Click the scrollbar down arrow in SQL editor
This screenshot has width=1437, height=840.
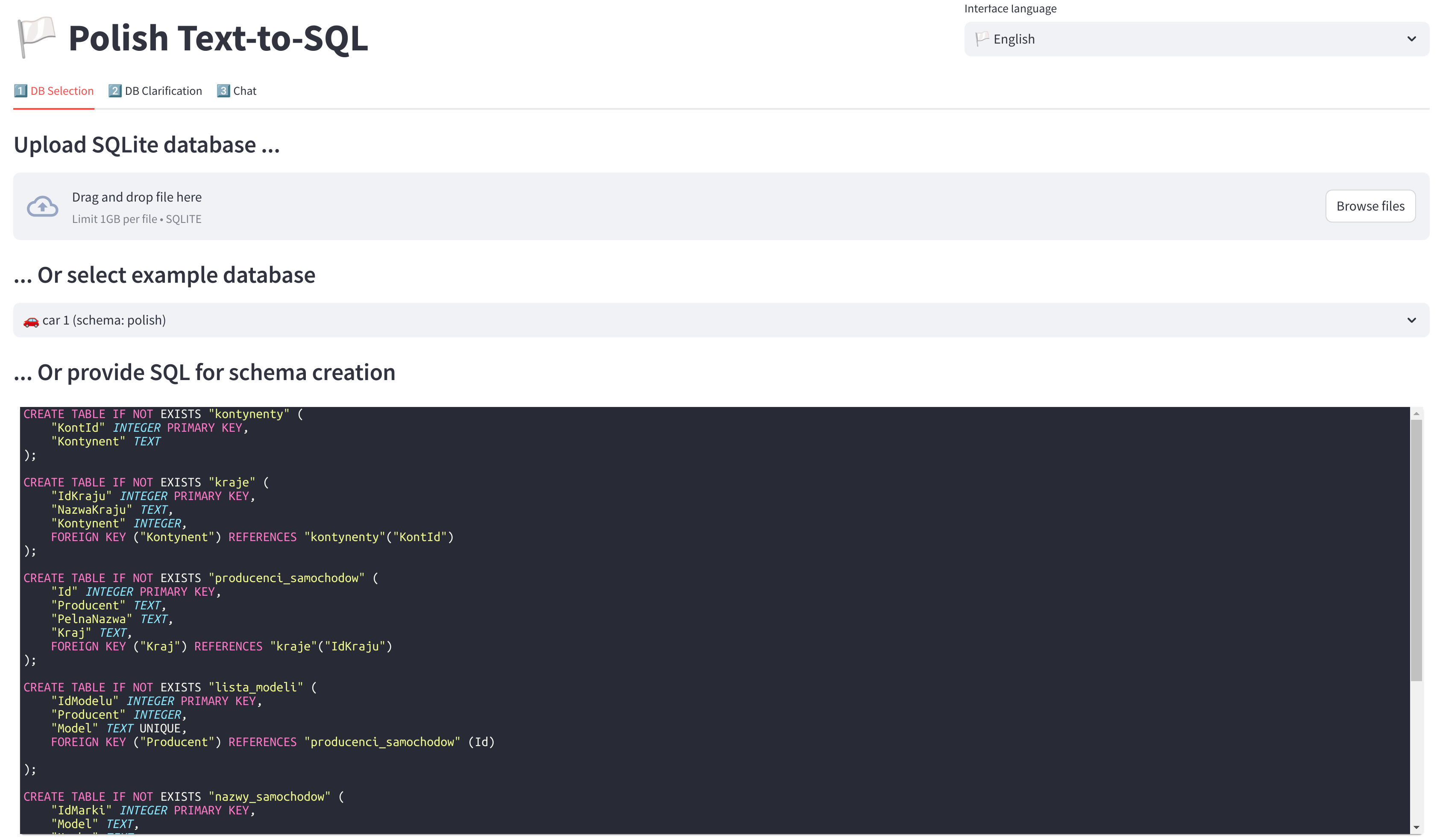click(x=1416, y=828)
